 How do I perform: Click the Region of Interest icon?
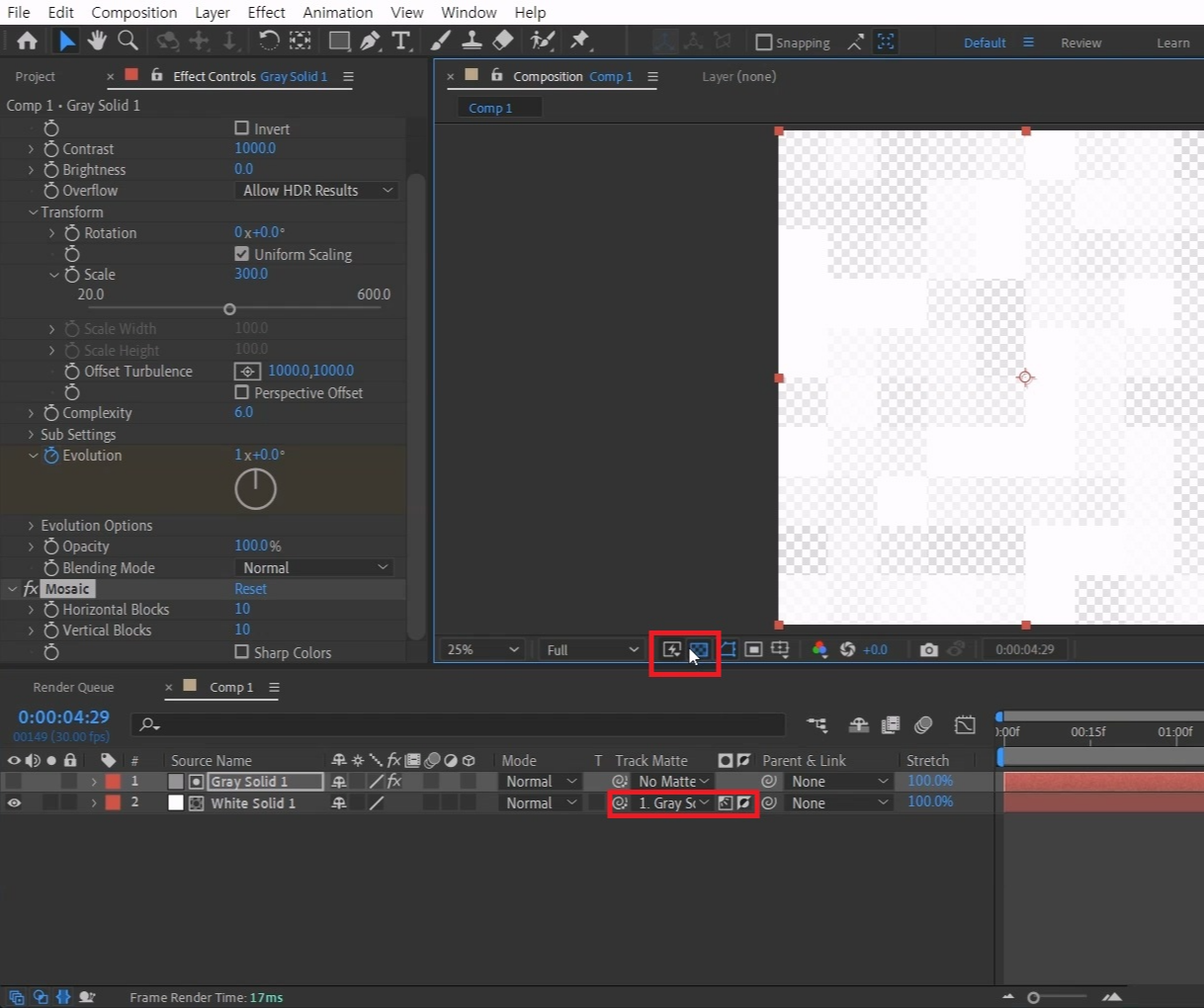(x=753, y=649)
